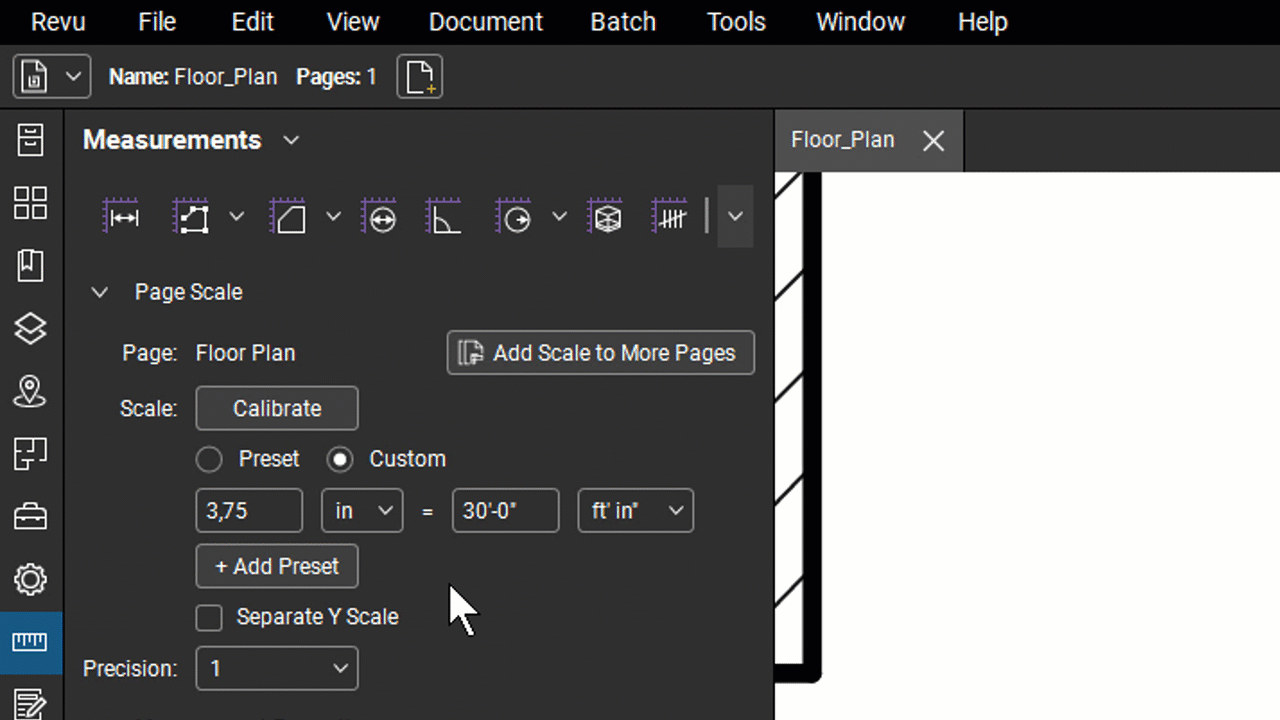Open the File Access panel icon
Viewport: 1280px width, 720px height.
click(x=30, y=140)
